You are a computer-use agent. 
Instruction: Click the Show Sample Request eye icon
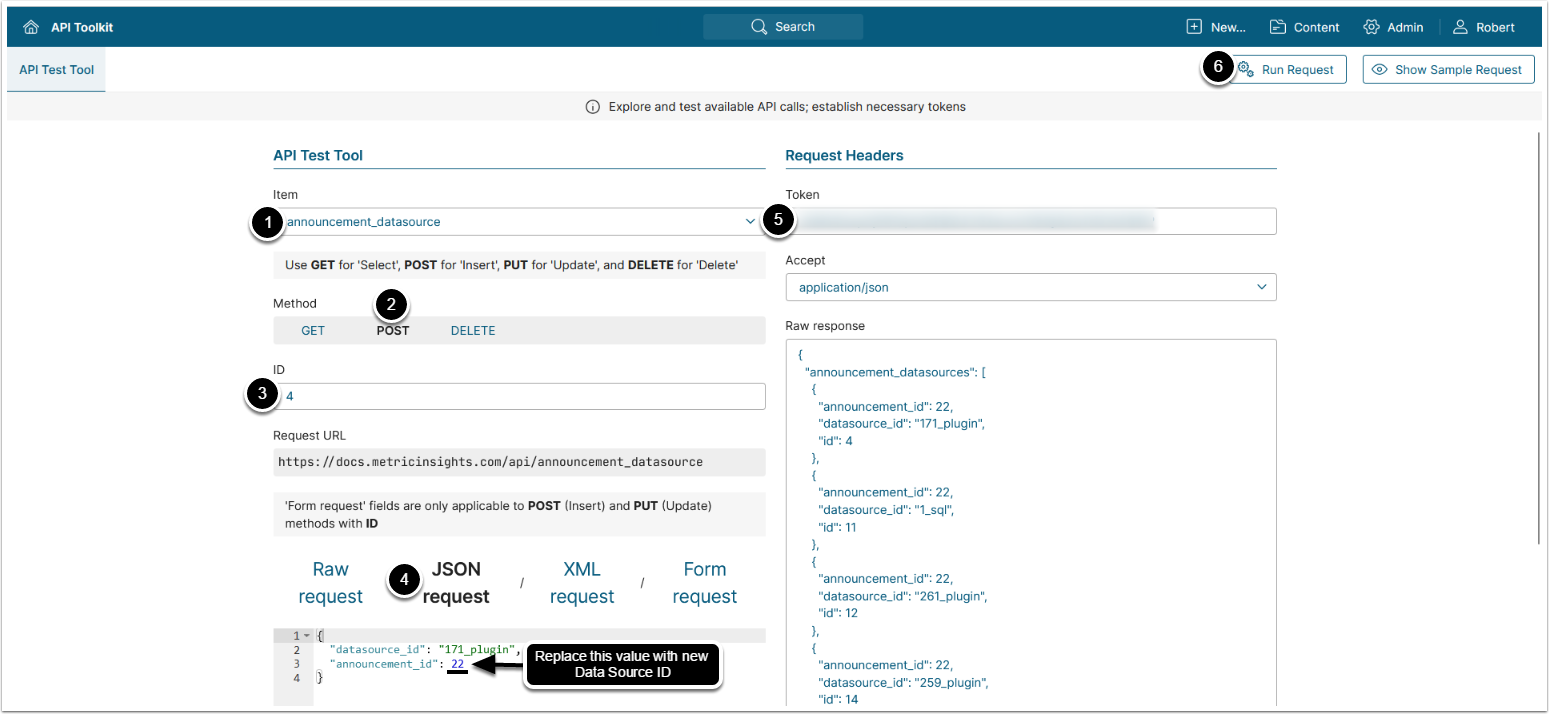pyautogui.click(x=1380, y=70)
